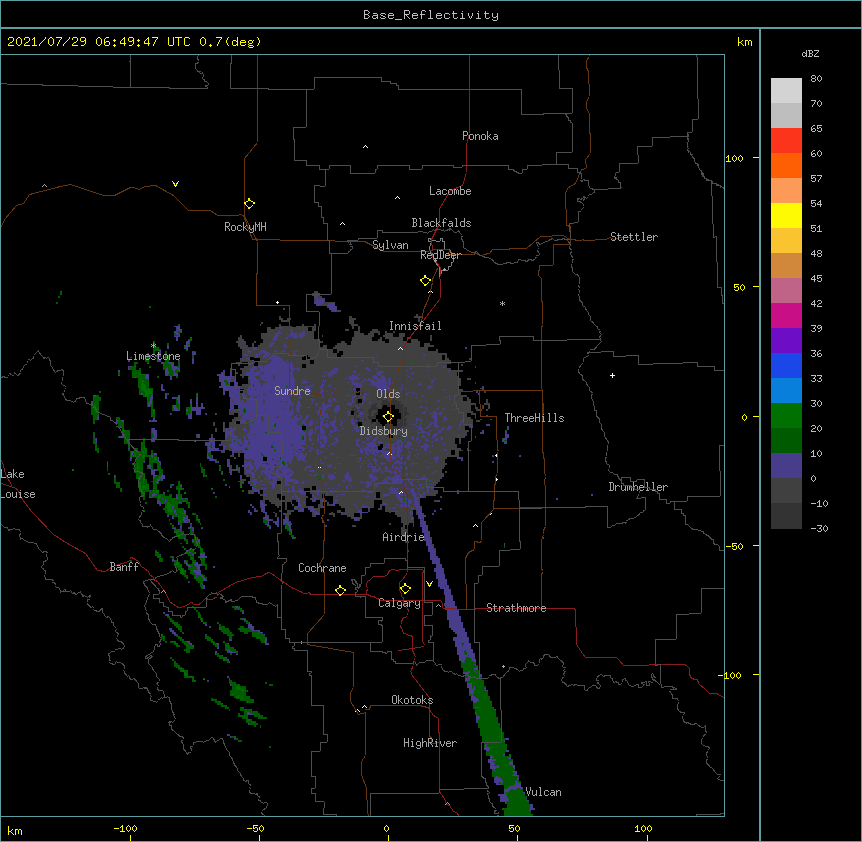Click the yellow diamond marker above RockyMH
This screenshot has height=842, width=862.
point(250,203)
